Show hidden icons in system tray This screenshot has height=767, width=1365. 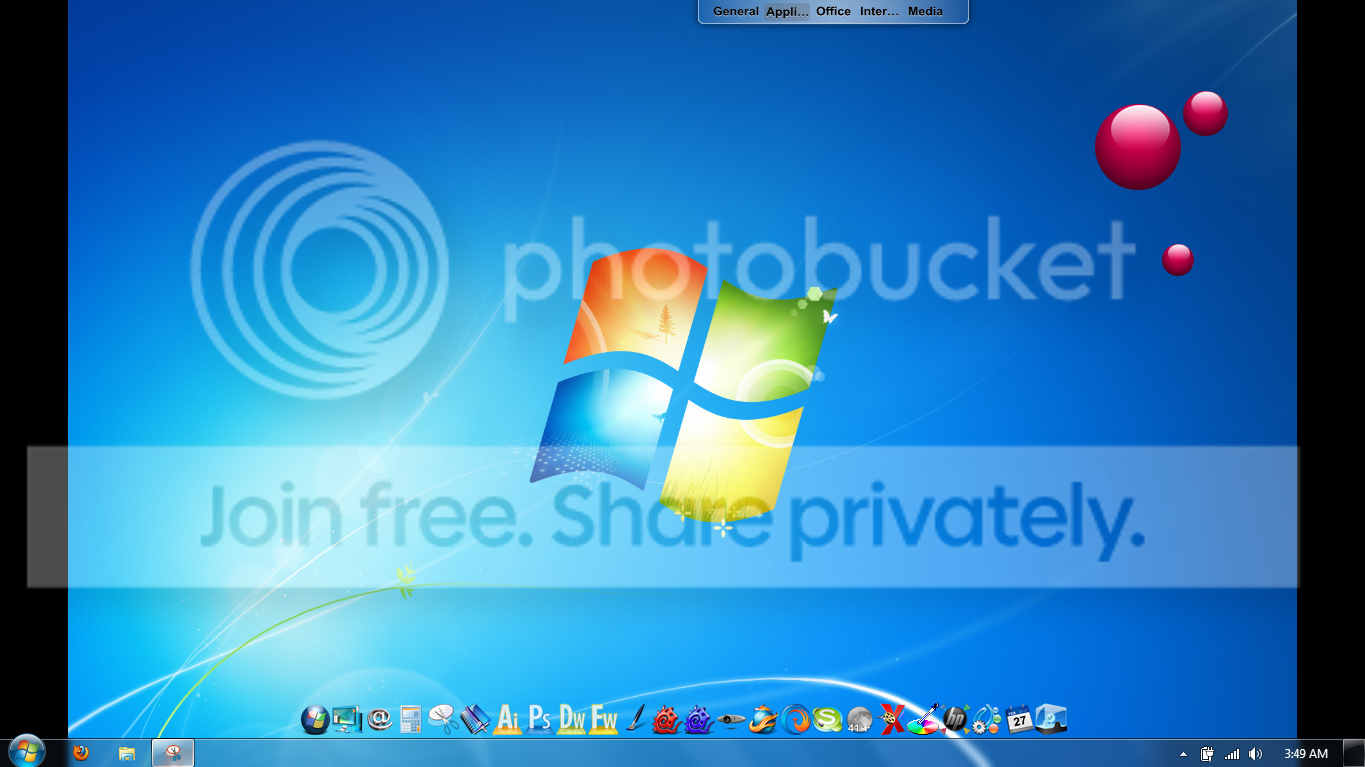tap(1184, 754)
